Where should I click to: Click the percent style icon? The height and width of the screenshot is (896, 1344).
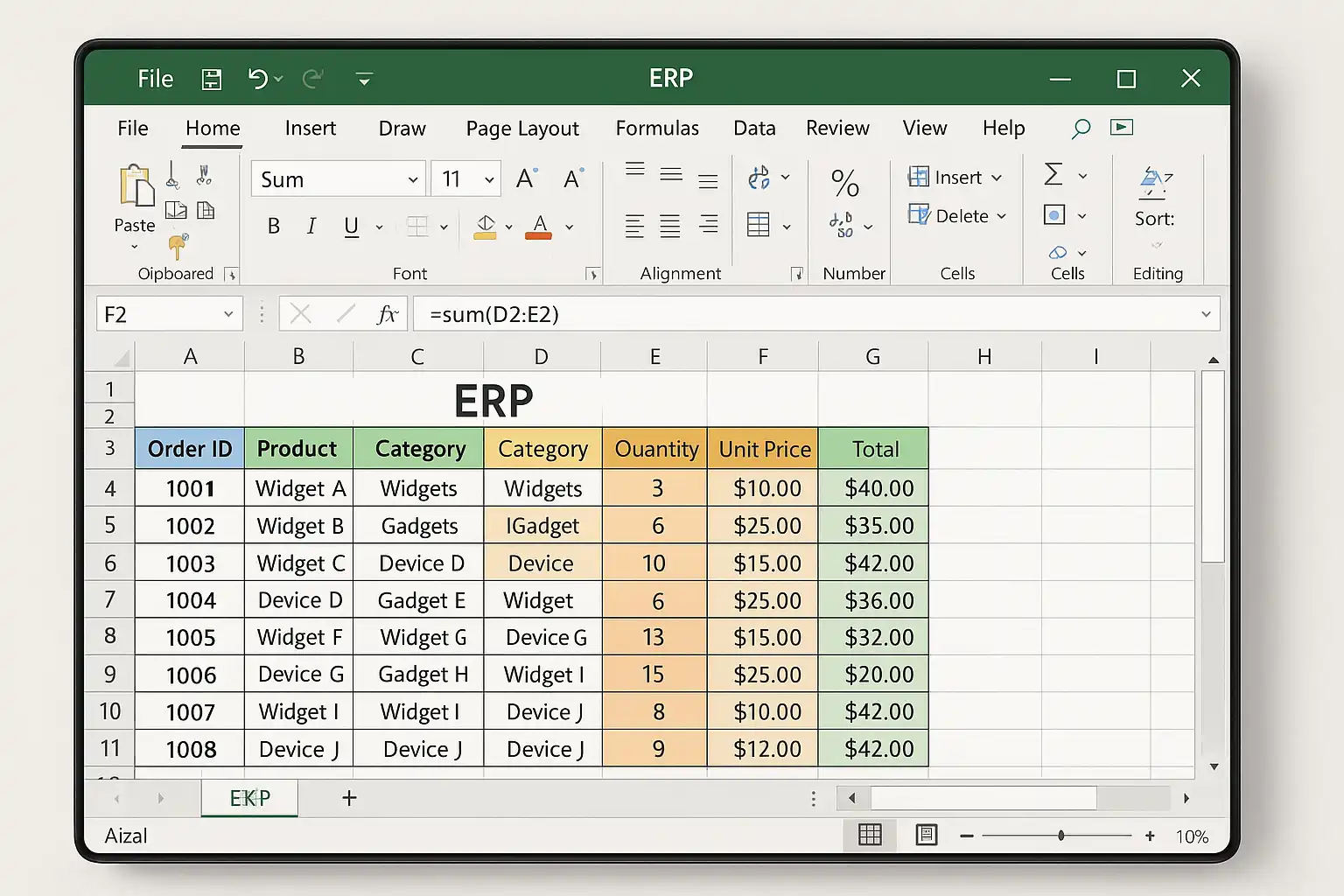pyautogui.click(x=844, y=182)
